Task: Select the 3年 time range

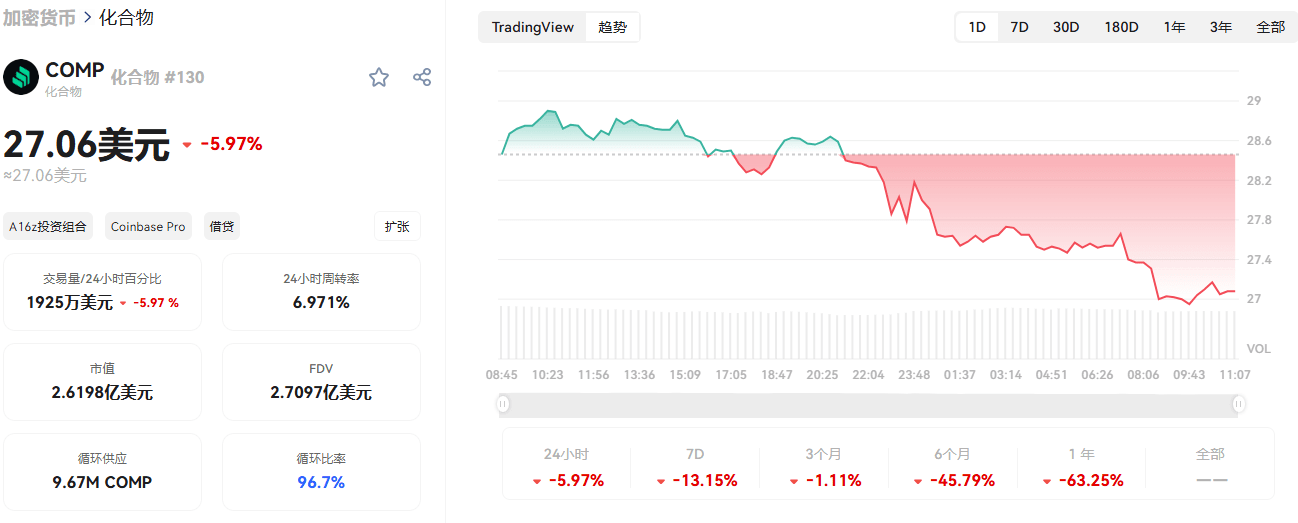Action: click(1220, 27)
